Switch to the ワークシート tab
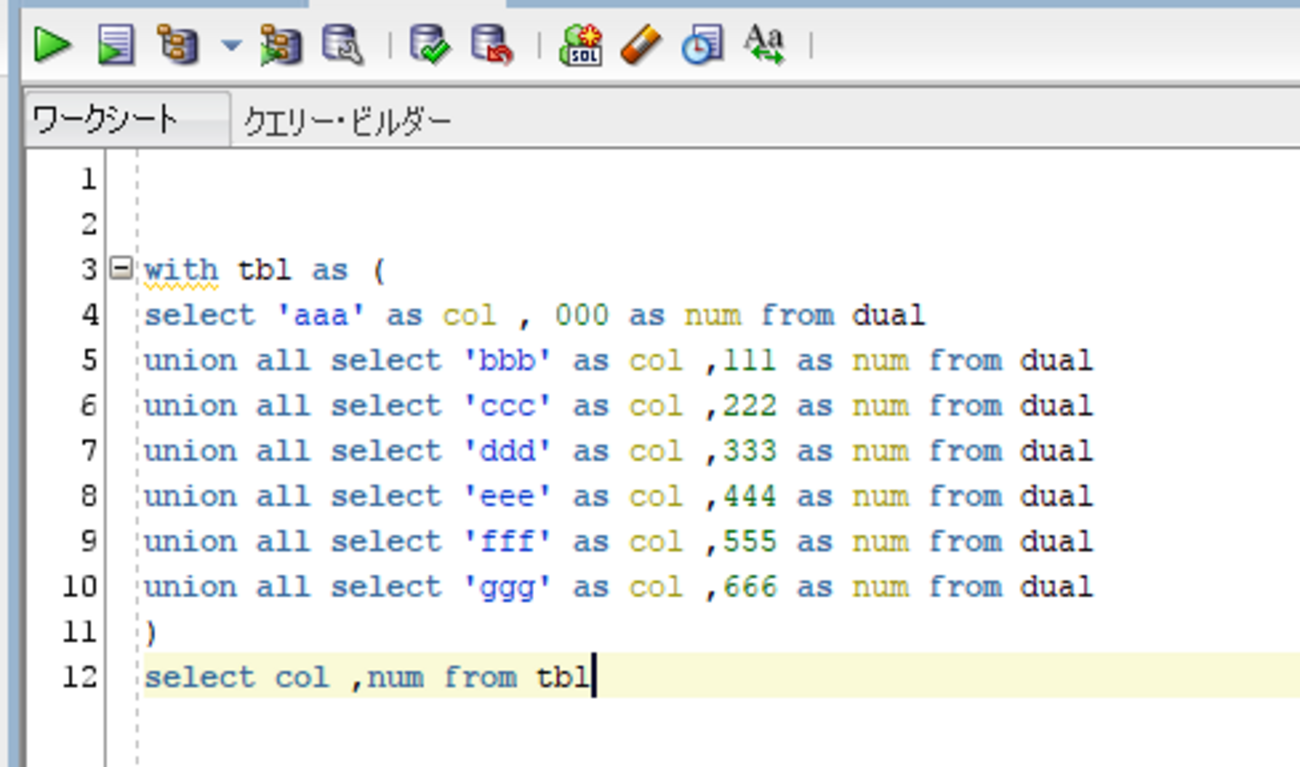 [105, 121]
